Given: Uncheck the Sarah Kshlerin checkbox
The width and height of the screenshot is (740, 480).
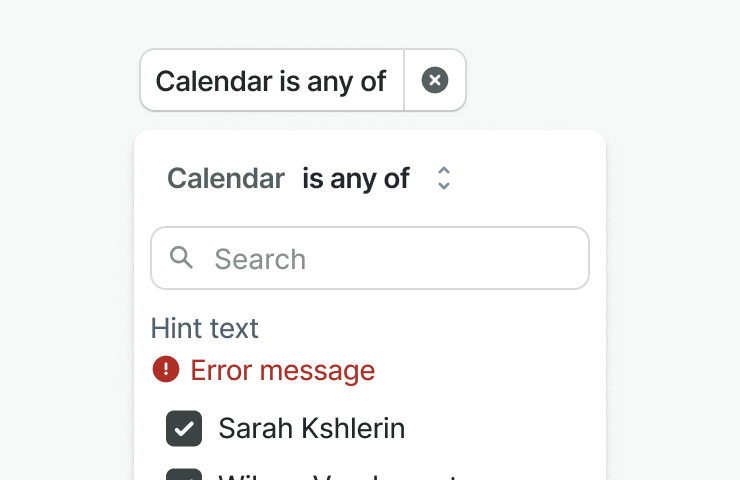Looking at the screenshot, I should 184,429.
